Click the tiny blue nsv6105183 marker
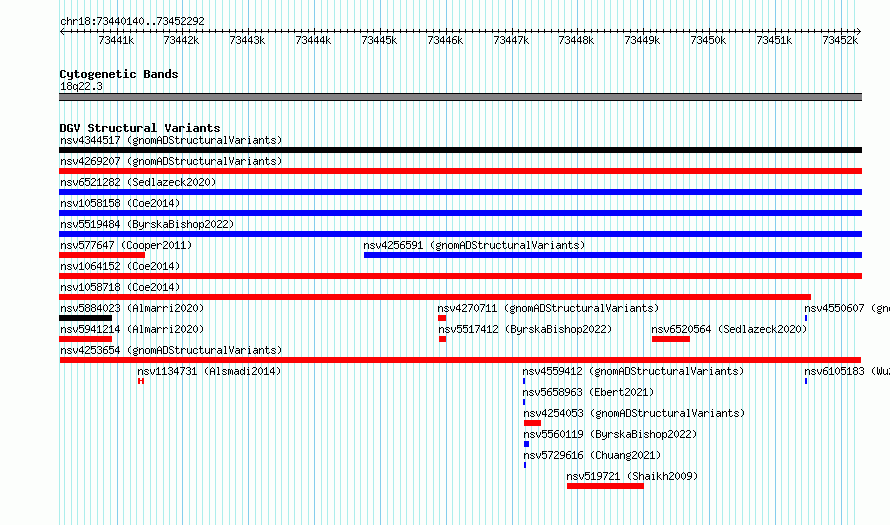Screen dimensions: 890x525 click(806, 381)
